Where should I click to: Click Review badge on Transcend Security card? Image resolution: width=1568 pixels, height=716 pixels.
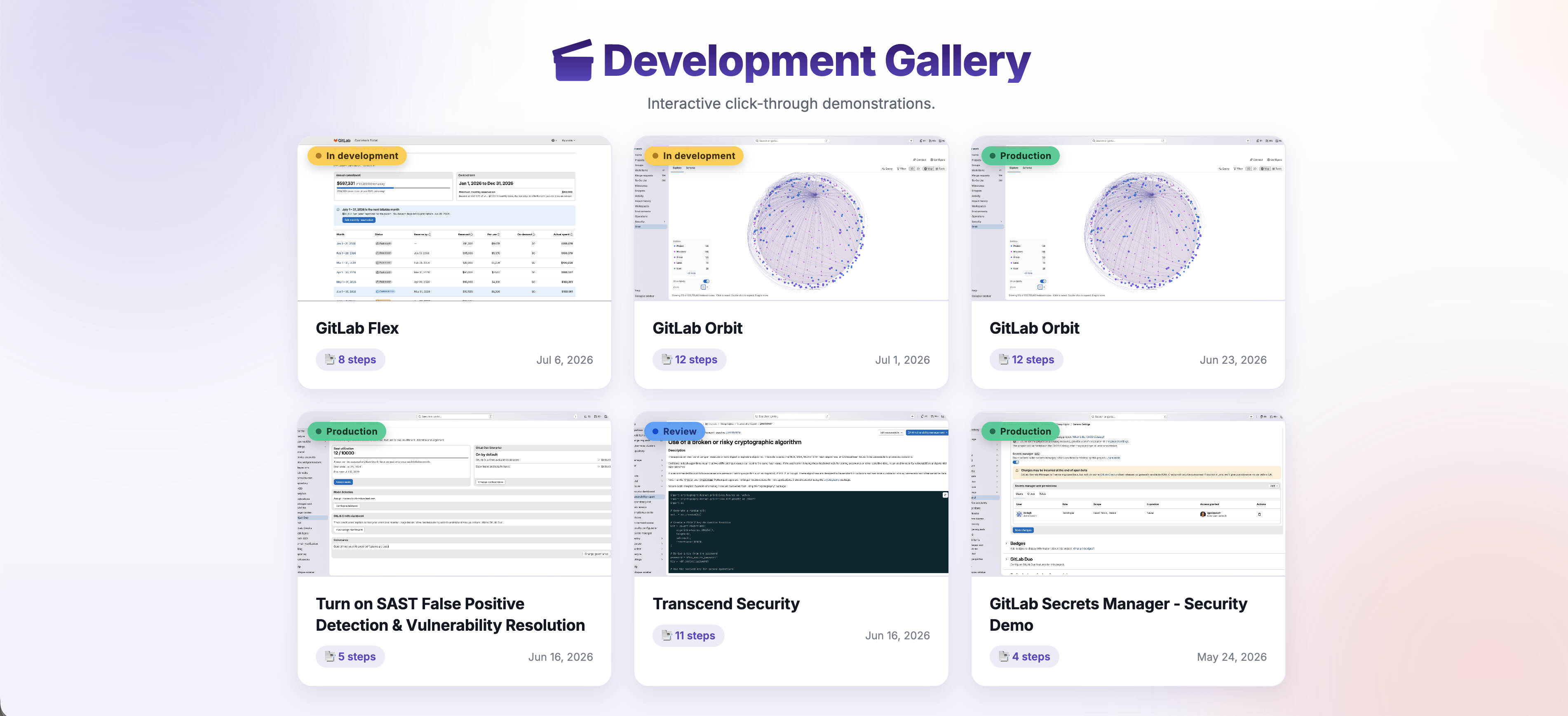point(674,431)
